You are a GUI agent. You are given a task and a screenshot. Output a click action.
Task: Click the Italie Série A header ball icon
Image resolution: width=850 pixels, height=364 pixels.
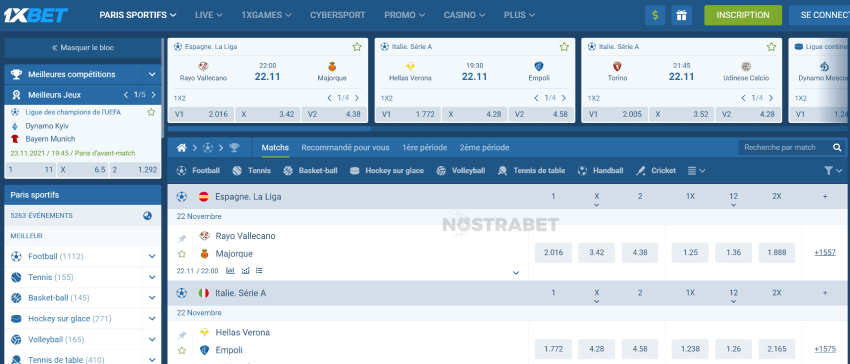[182, 293]
